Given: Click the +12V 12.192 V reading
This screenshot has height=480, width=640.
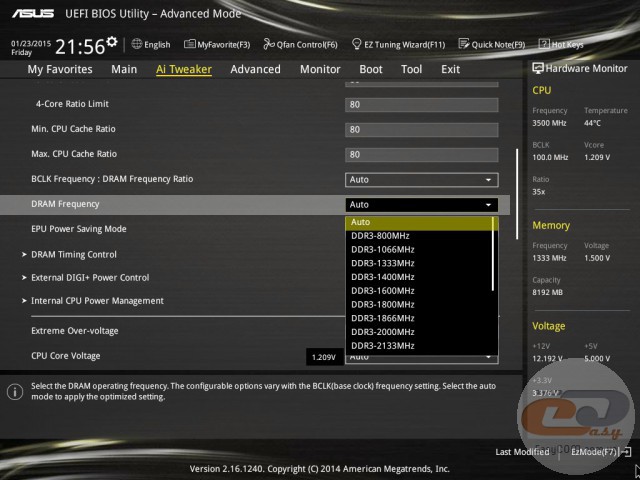Looking at the screenshot, I should 547,358.
